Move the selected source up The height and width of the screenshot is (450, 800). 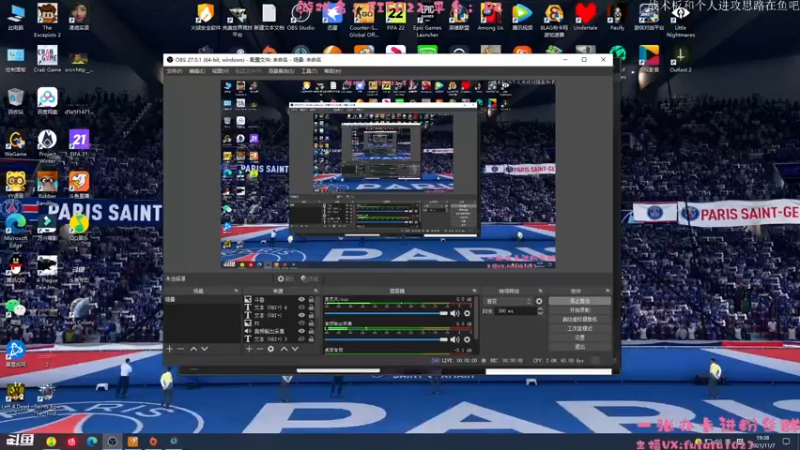click(284, 349)
